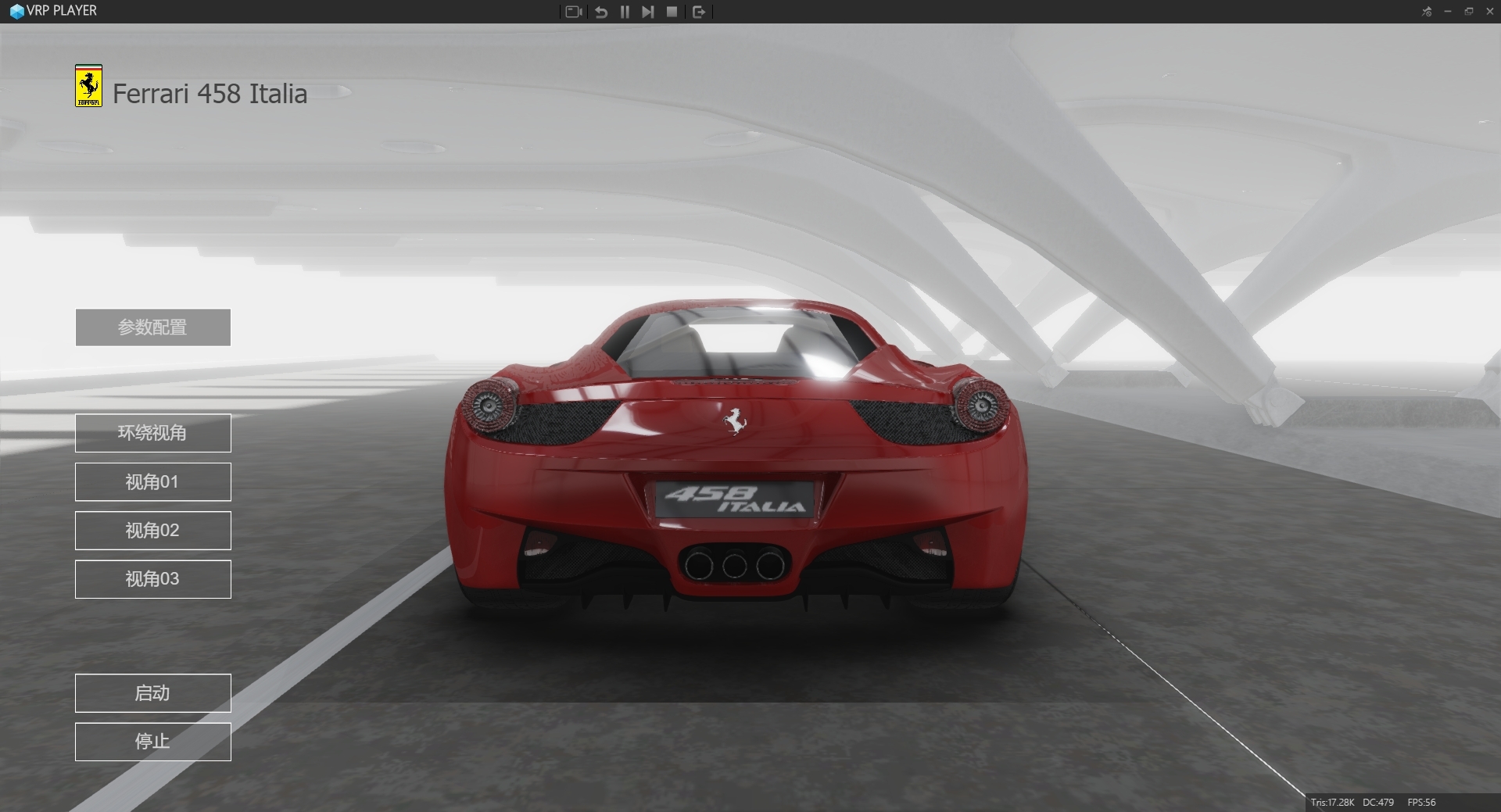Minimize the VRP Player window

(x=1448, y=11)
